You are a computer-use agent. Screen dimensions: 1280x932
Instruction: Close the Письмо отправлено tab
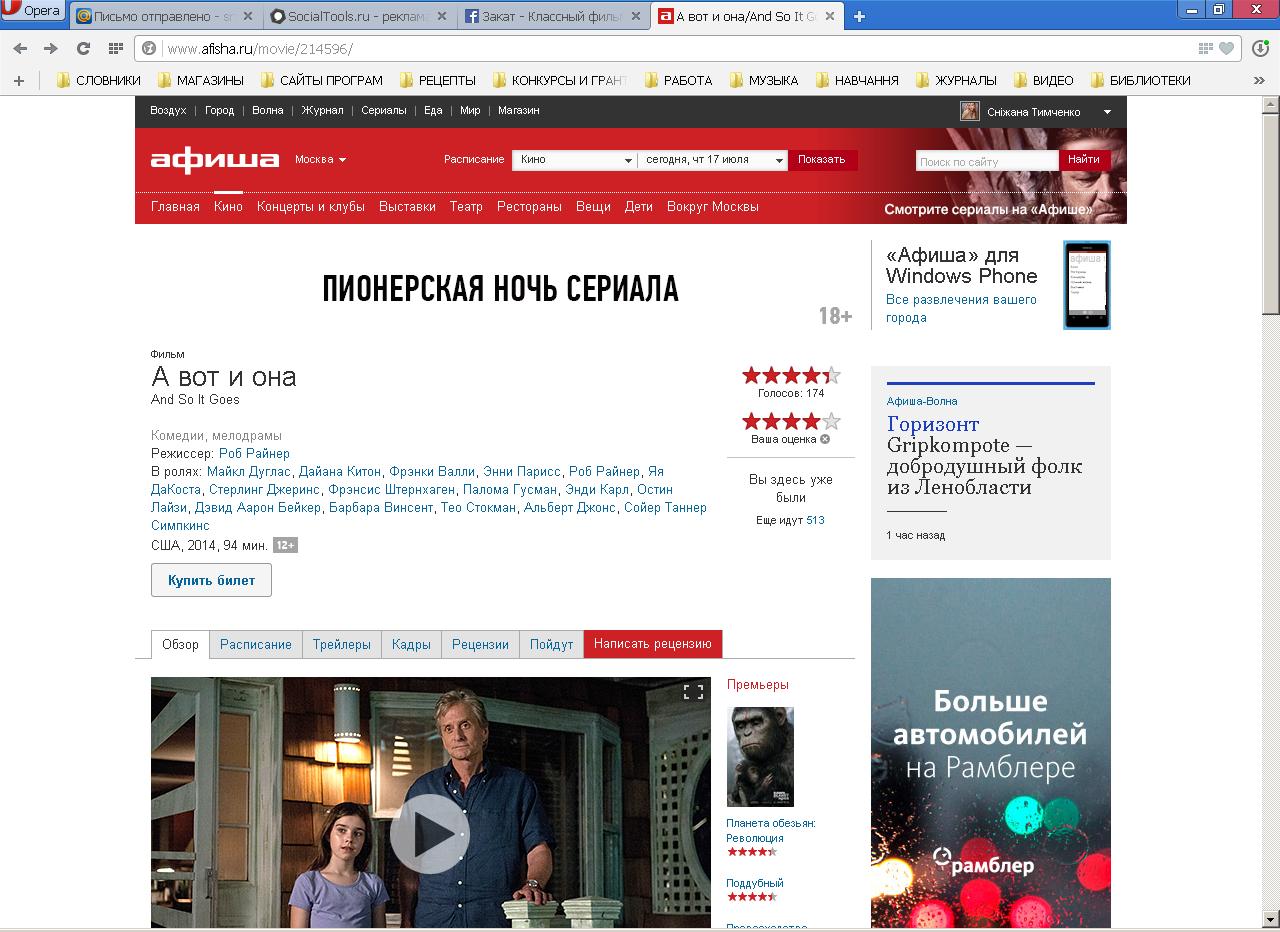[x=248, y=16]
